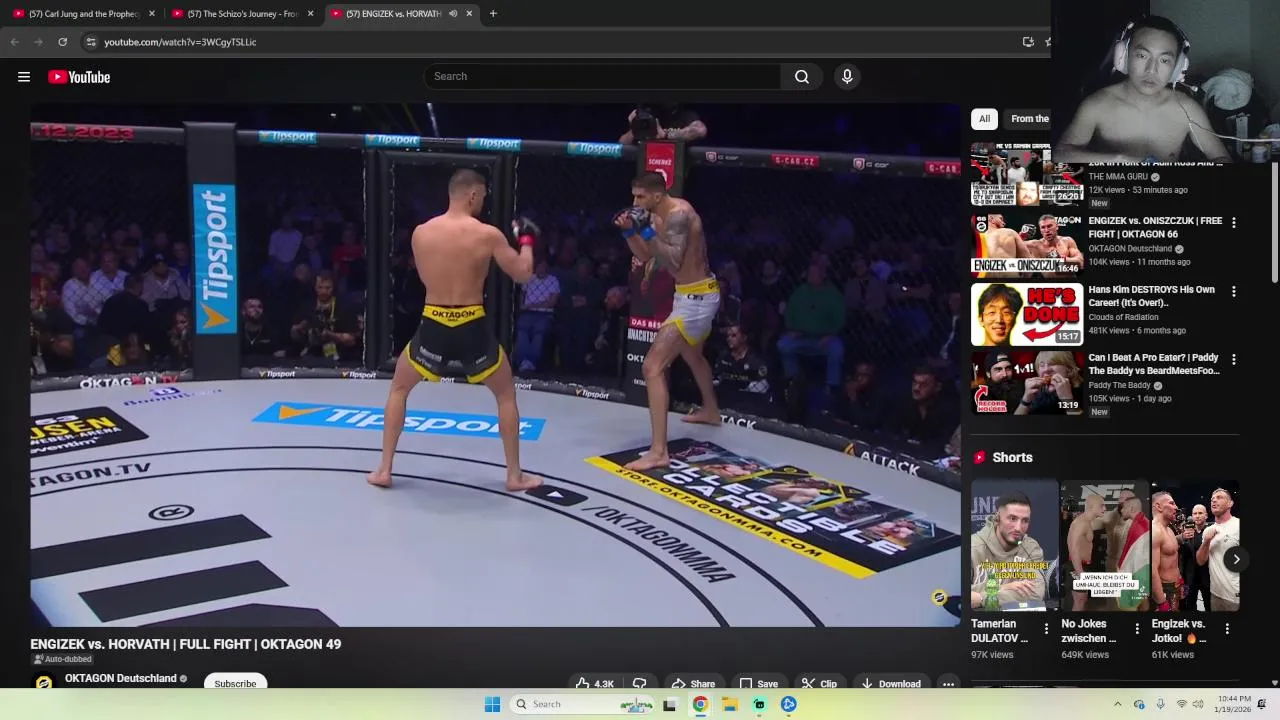Viewport: 1280px width, 720px height.
Task: Show hidden system tray icons chevron
Action: click(x=1118, y=704)
